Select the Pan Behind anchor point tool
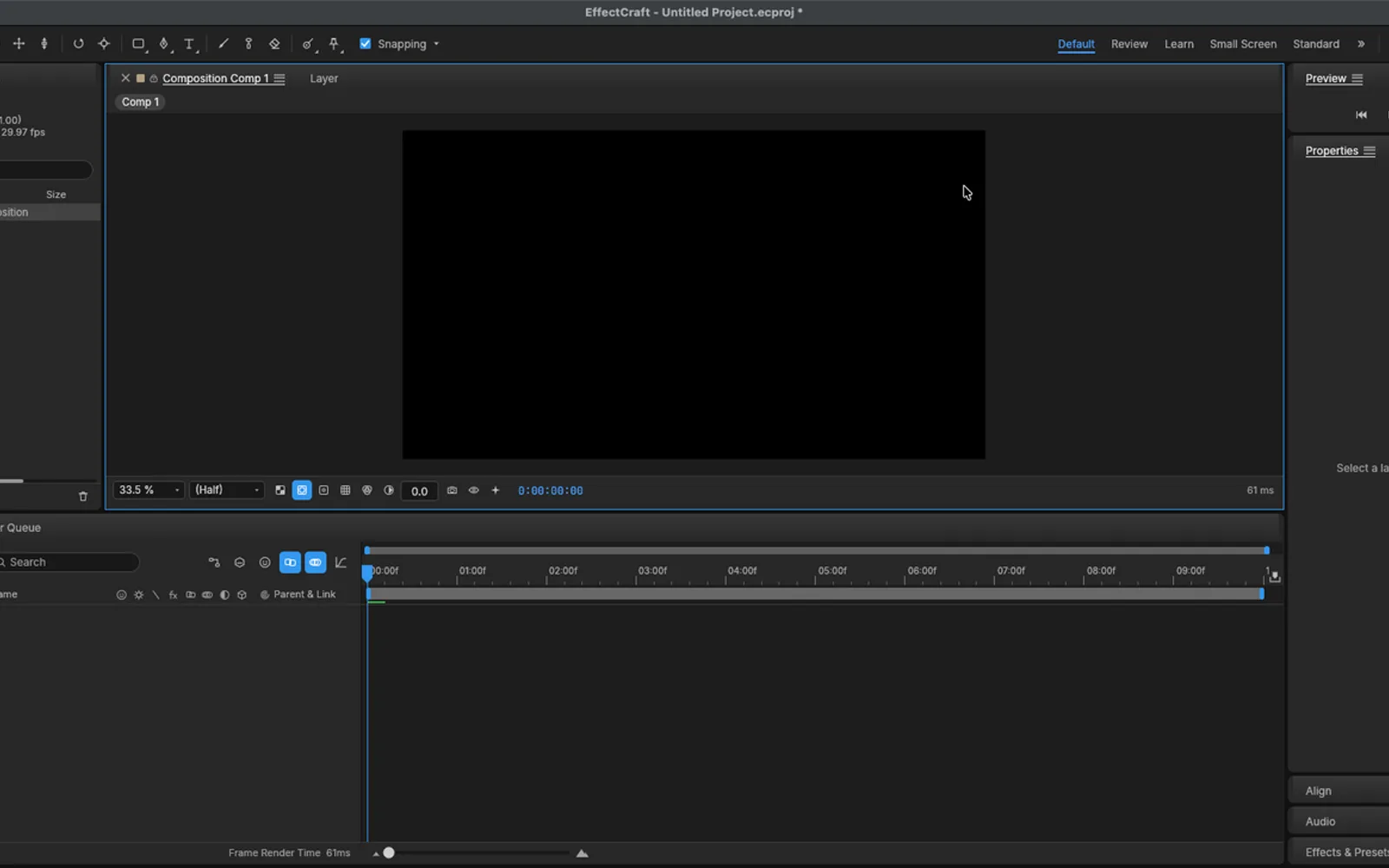 point(104,43)
